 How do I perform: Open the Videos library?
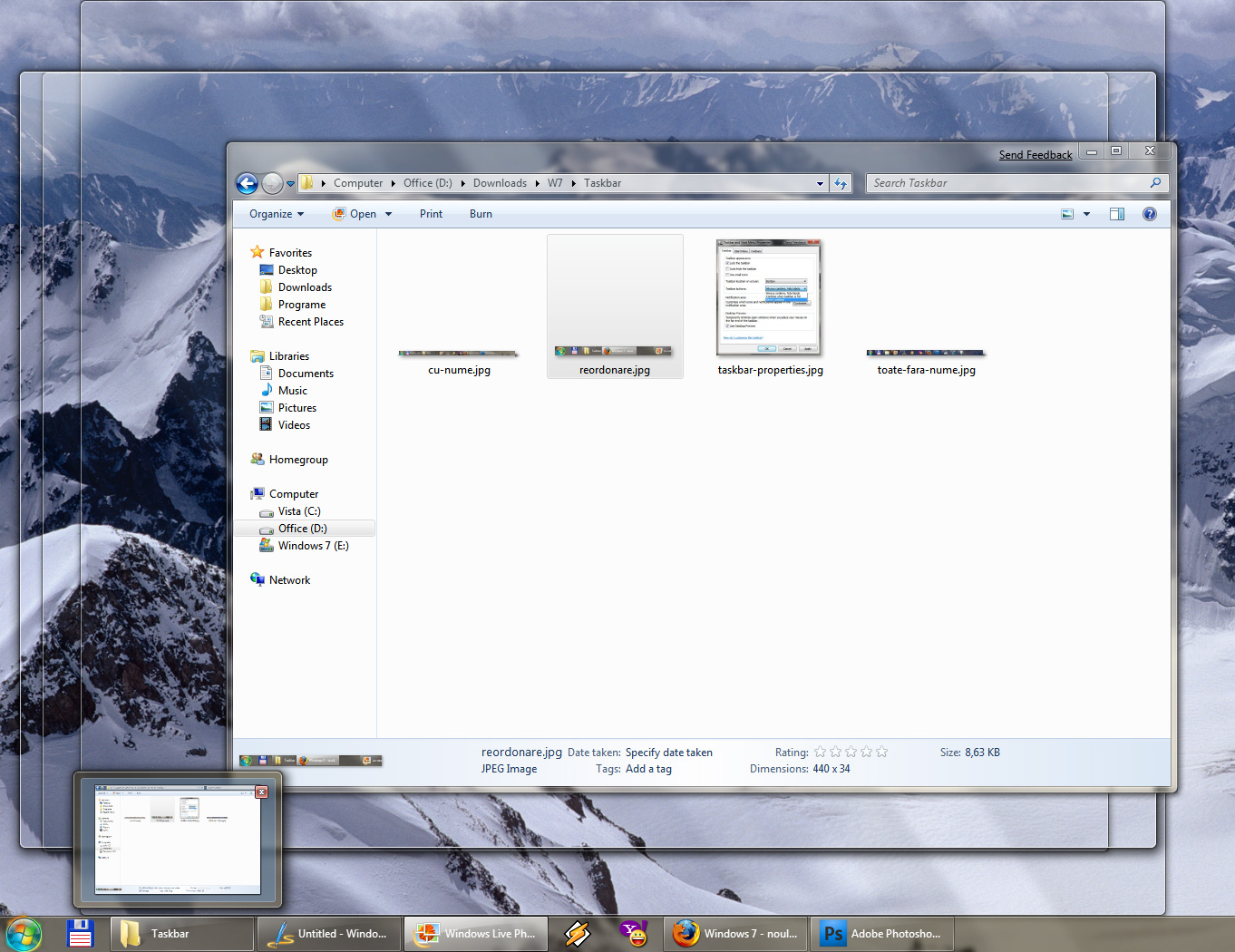click(285, 425)
